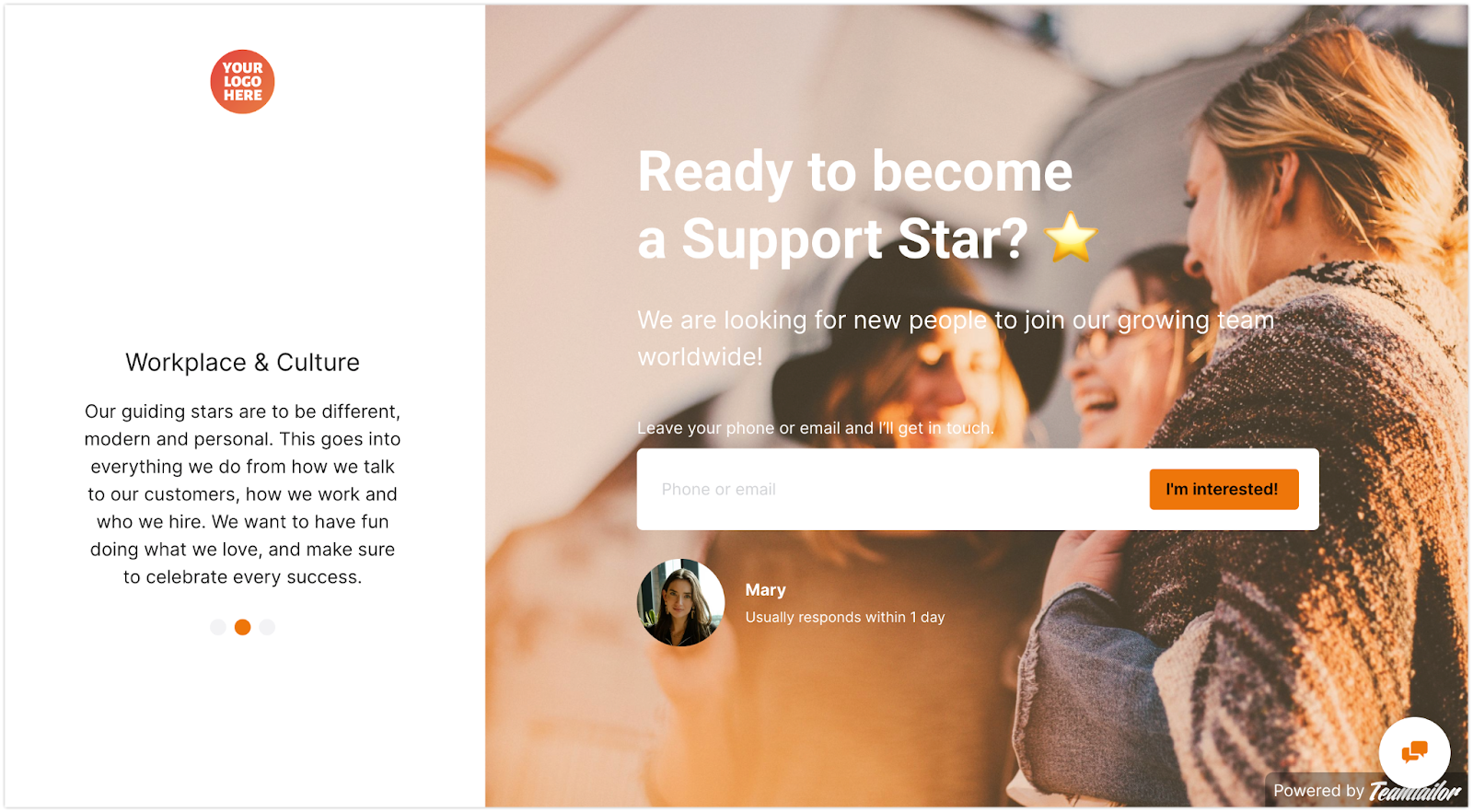Click the 'looking for new people' subheading

point(956,338)
